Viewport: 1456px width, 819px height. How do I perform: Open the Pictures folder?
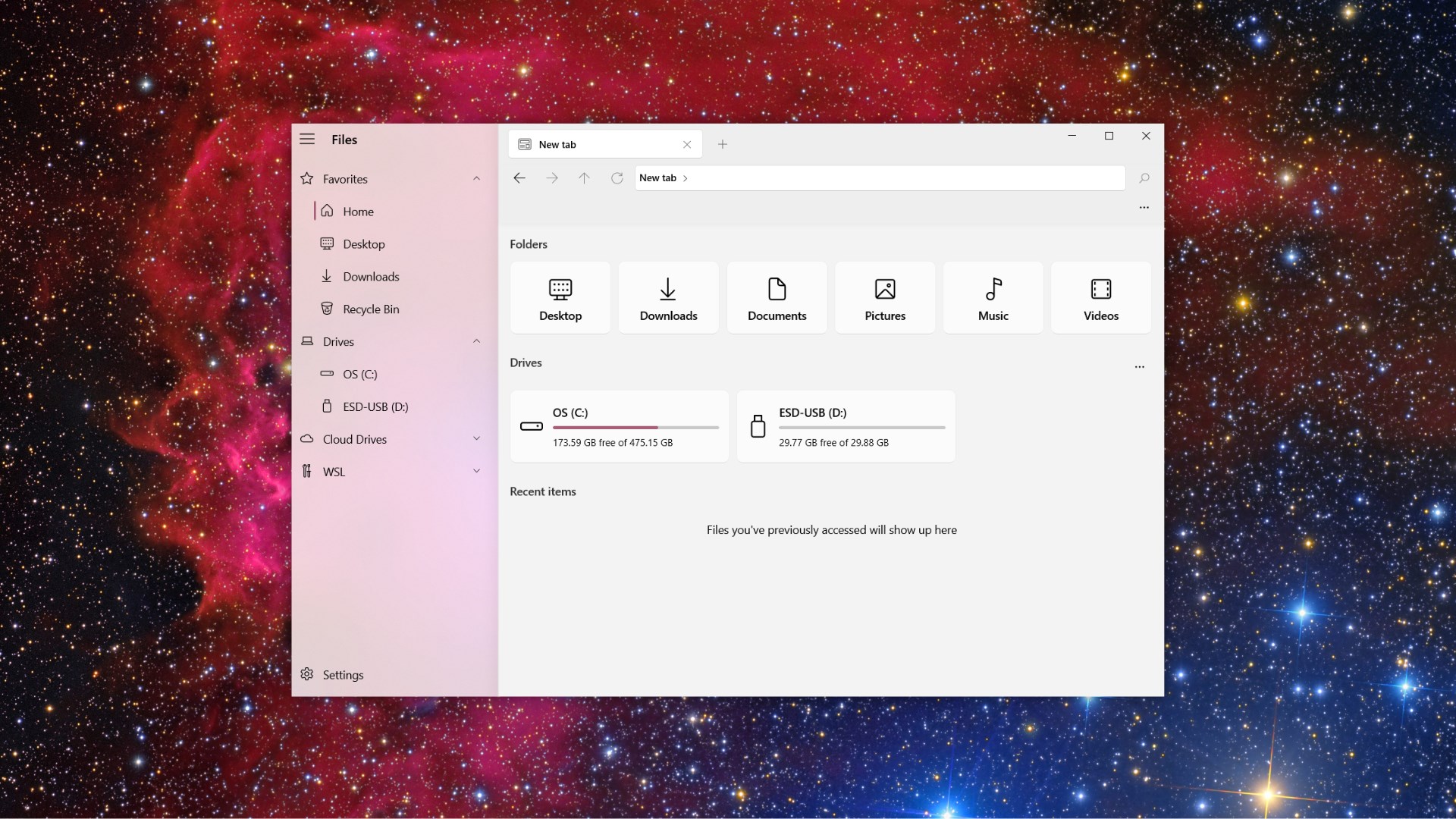884,297
